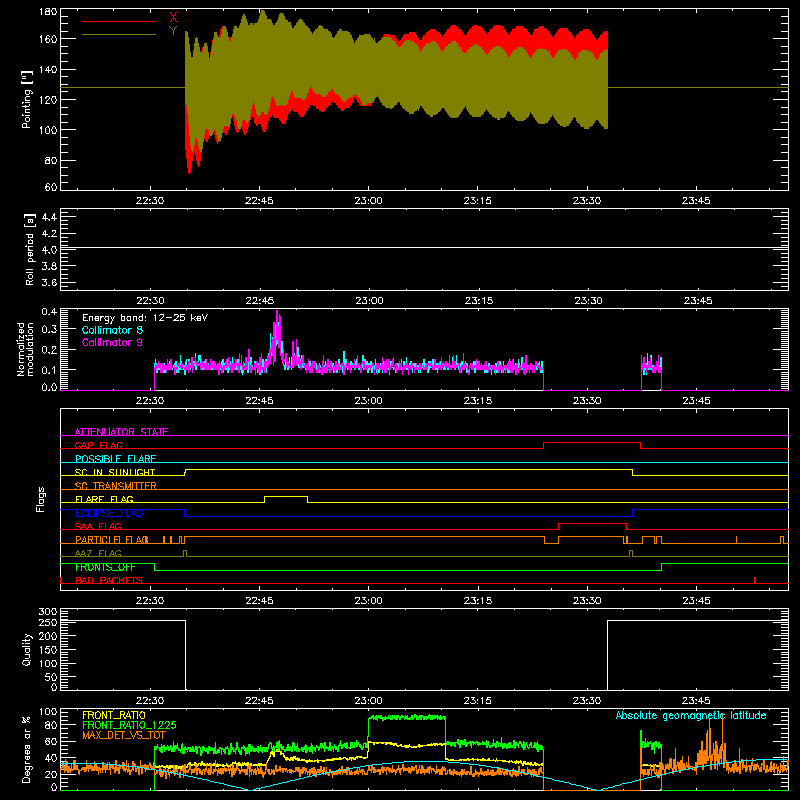Click the 'PARTICLE_FLAG' label

[x=112, y=540]
